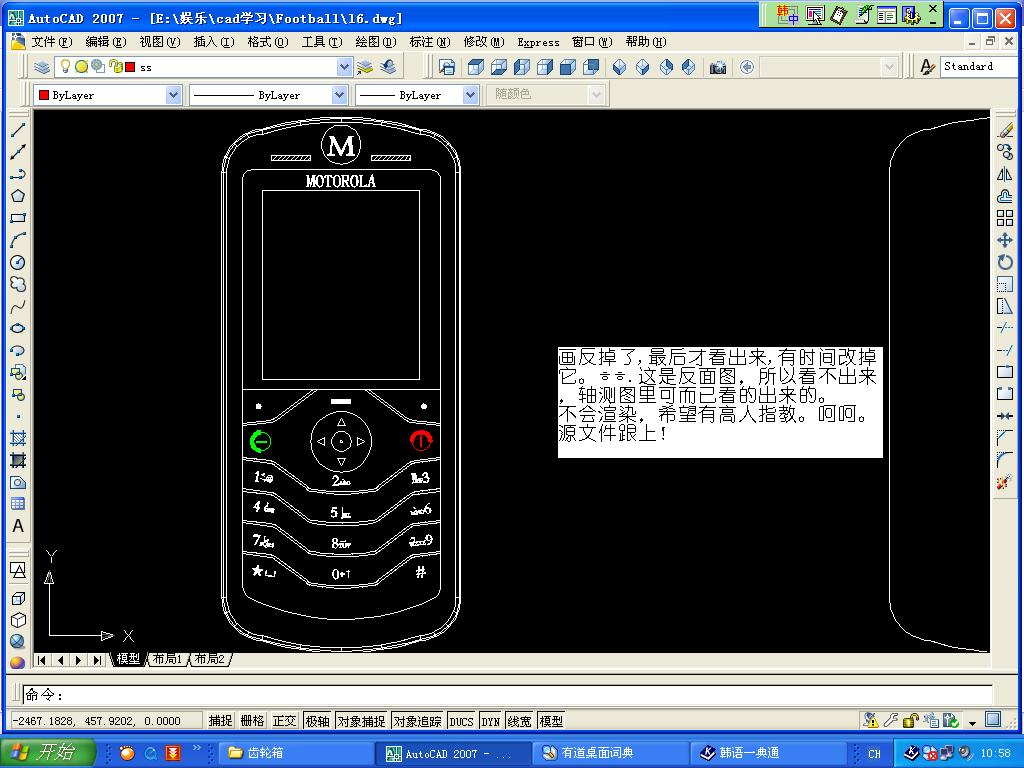Expand the layer 'ss' dropdown
Viewport: 1024px width, 768px height.
click(344, 67)
